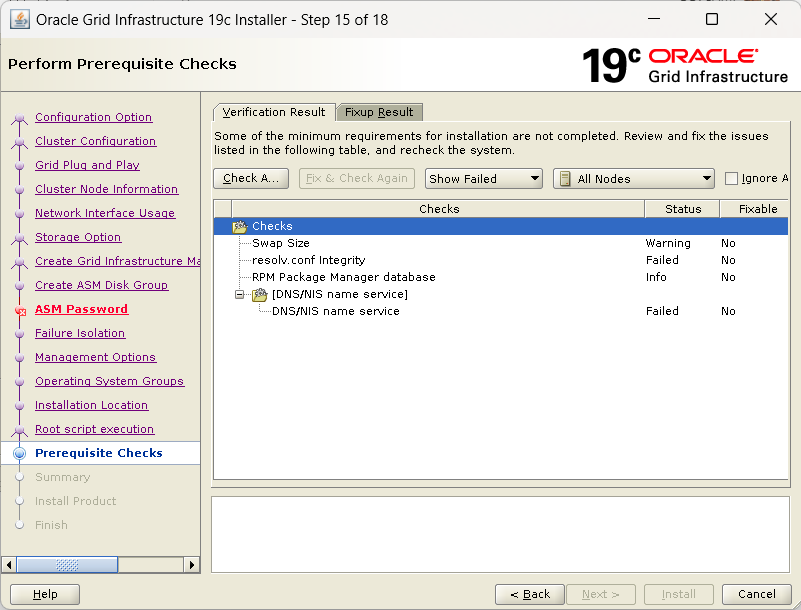Open the All Nodes dropdown
801x610 pixels.
633,179
